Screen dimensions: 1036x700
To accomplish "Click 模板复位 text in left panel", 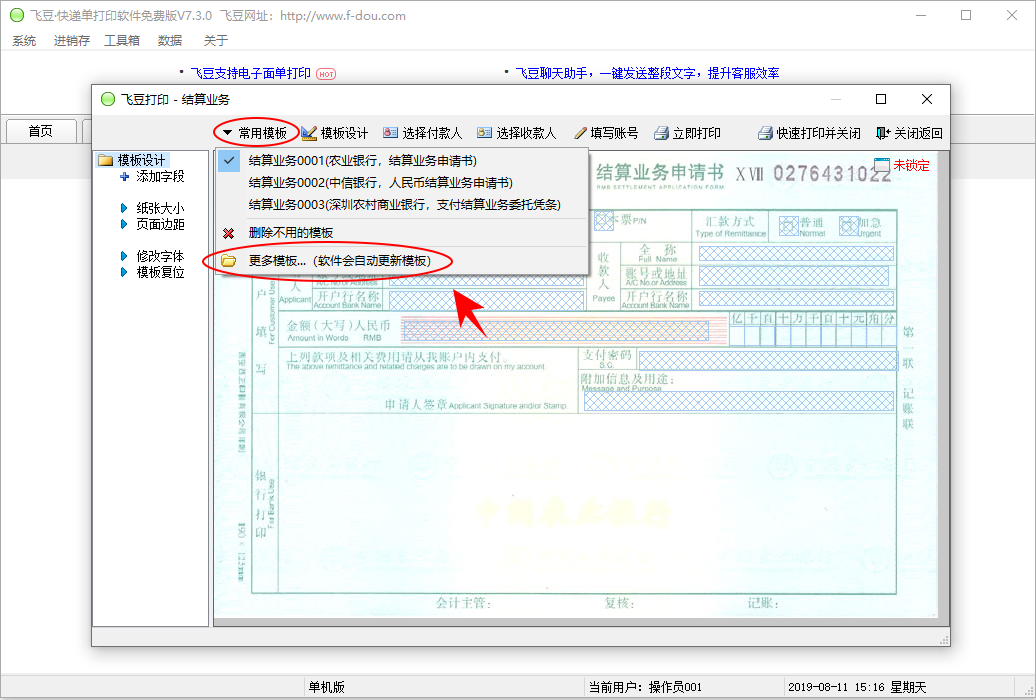I will pyautogui.click(x=160, y=272).
